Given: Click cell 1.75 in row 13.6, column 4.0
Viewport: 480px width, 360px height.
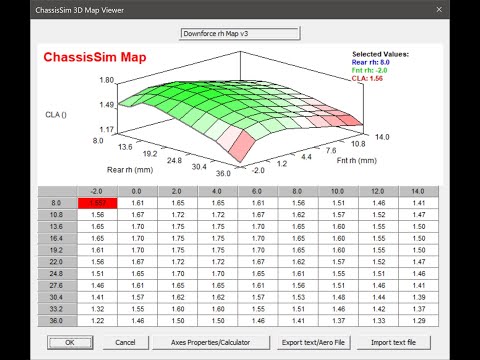Looking at the screenshot, I should coord(218,227).
